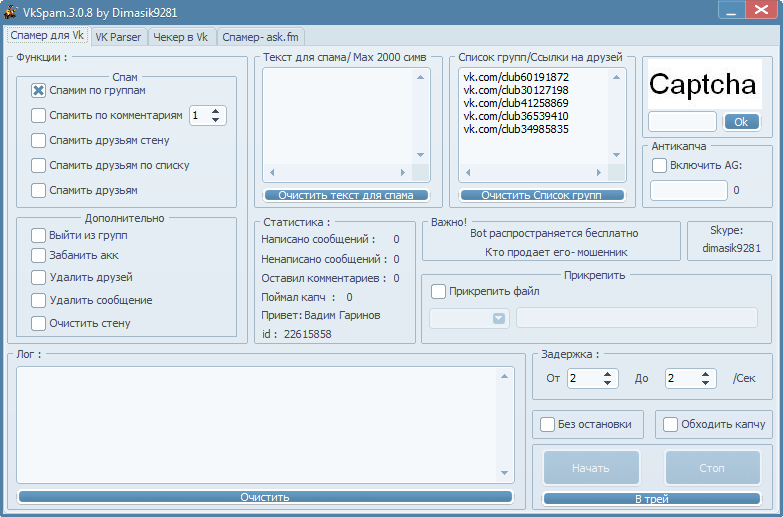
Task: Submit captcha with Ok button
Action: click(x=742, y=122)
